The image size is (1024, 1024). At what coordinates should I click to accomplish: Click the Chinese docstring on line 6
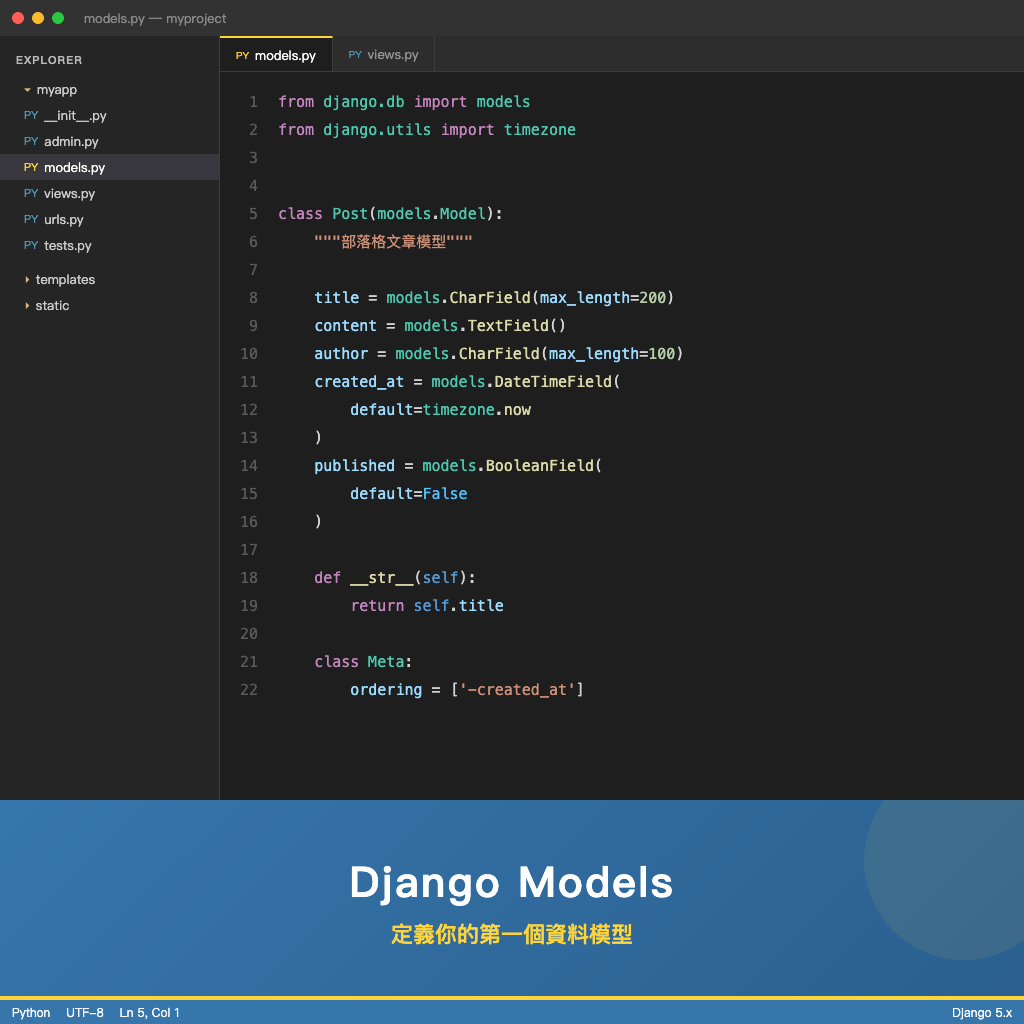(393, 242)
